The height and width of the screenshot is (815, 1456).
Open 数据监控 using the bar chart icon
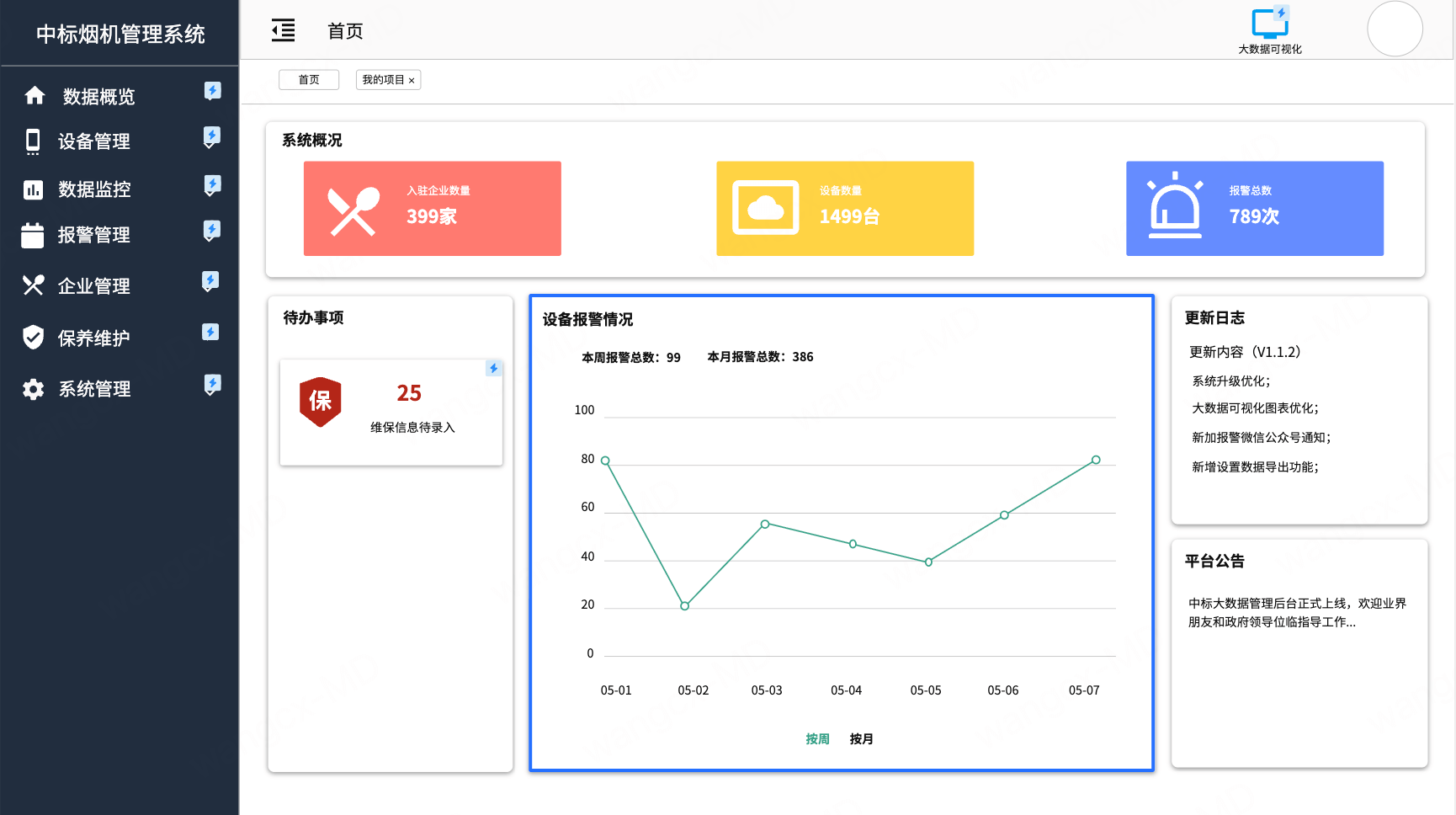[x=32, y=189]
